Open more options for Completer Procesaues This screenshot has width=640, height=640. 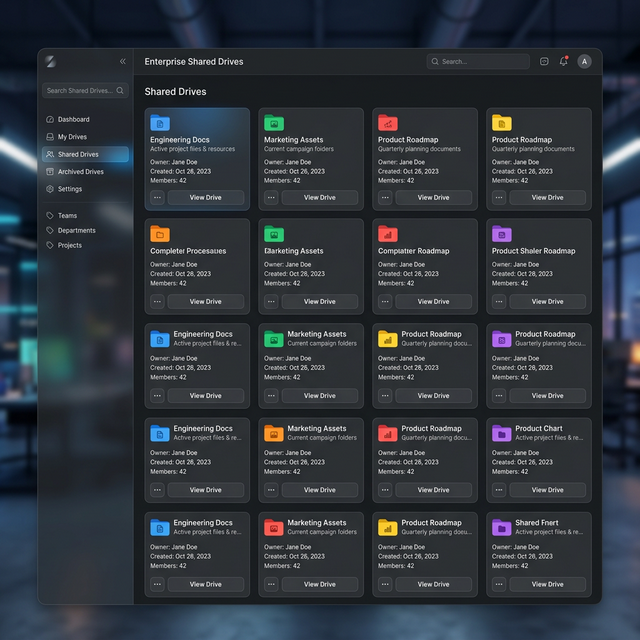click(x=157, y=302)
